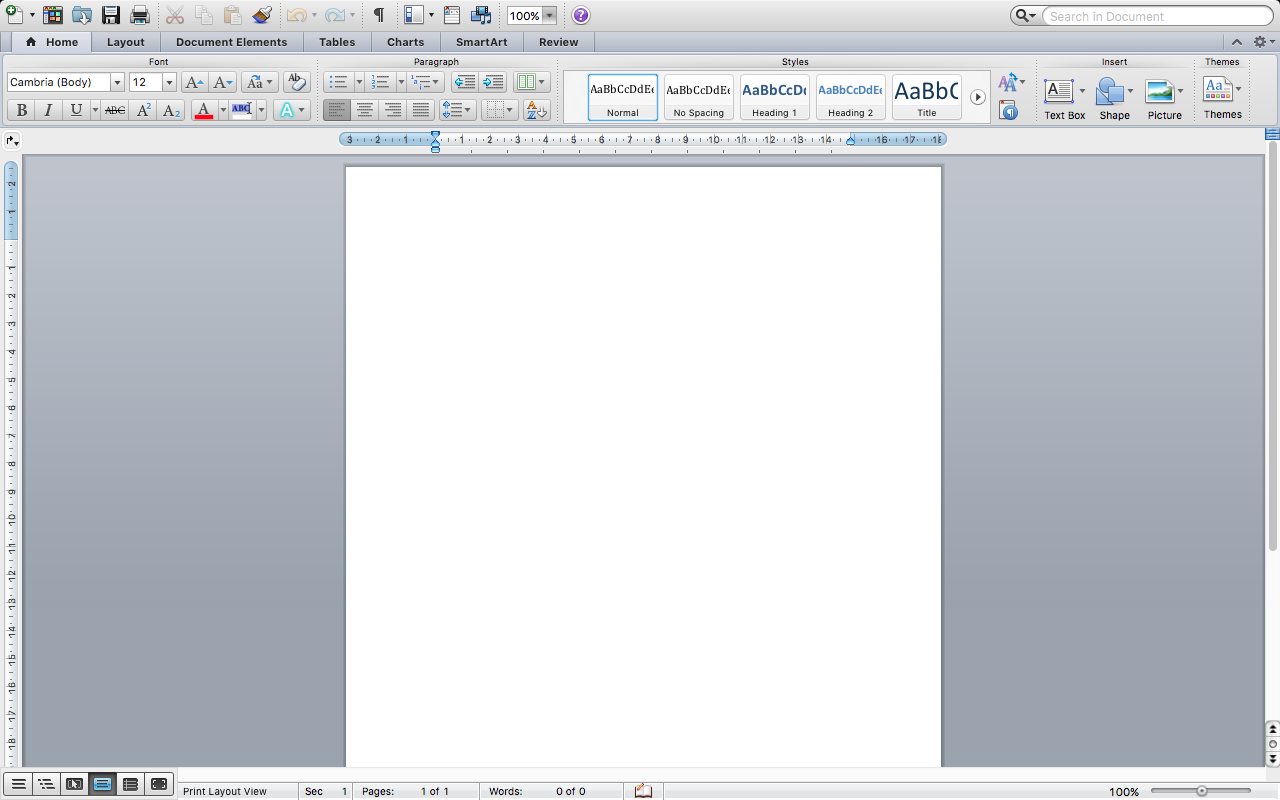Screen dimensions: 1280x800
Task: Select Print Layout view button
Action: tap(102, 784)
